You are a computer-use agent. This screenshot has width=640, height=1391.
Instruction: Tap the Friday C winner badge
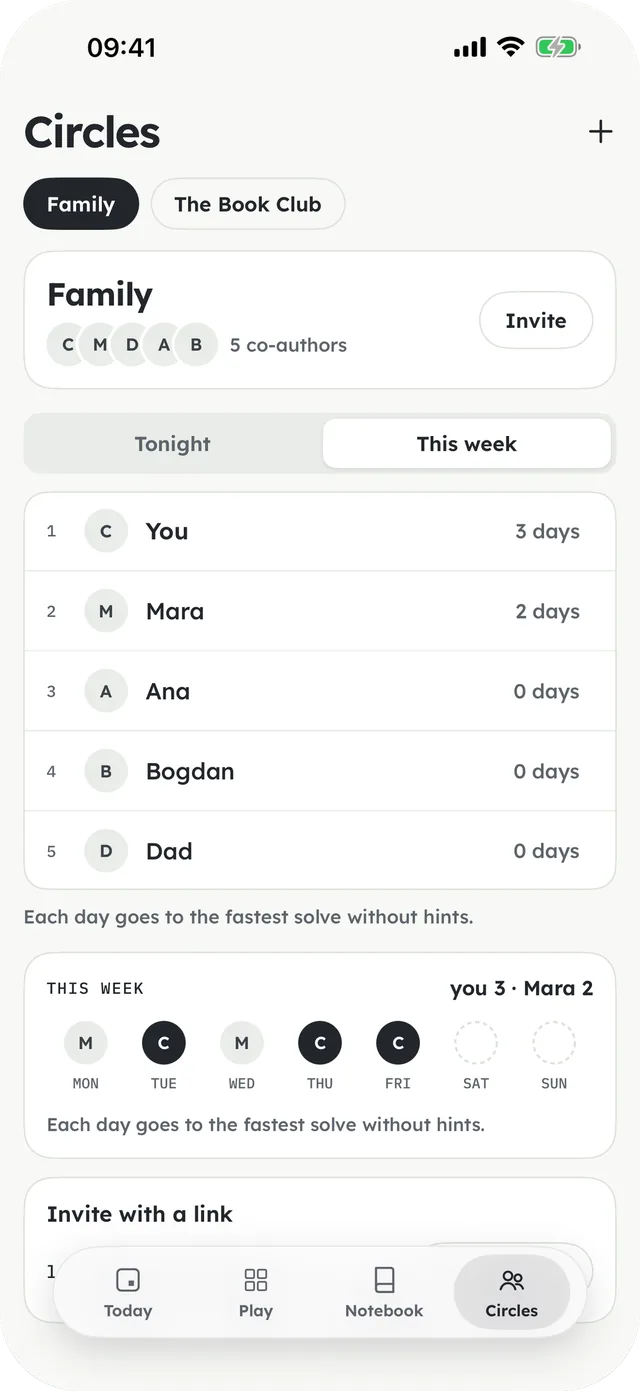click(x=398, y=1043)
